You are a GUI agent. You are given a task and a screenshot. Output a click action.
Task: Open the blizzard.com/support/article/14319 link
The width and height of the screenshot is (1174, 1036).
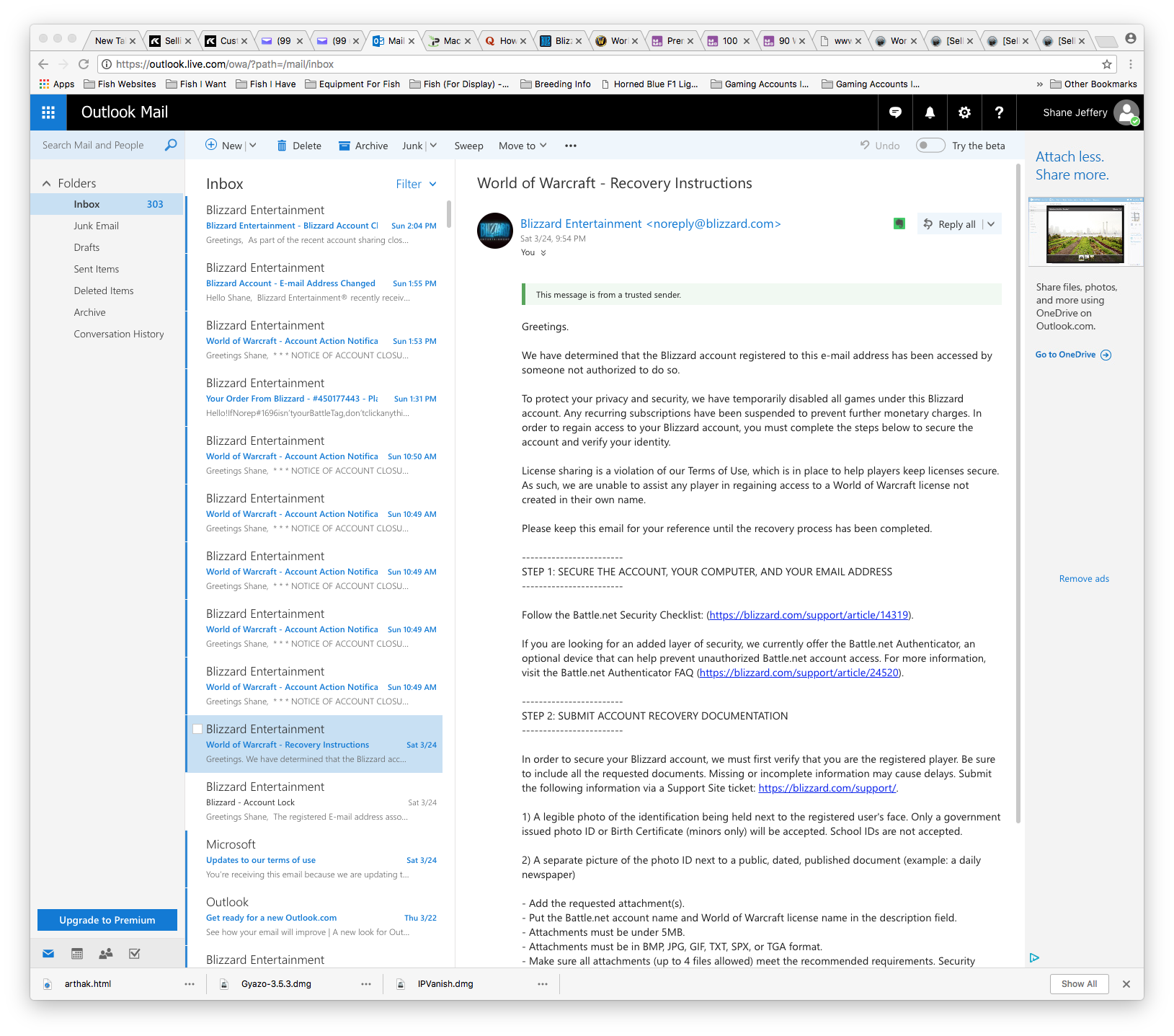[809, 615]
